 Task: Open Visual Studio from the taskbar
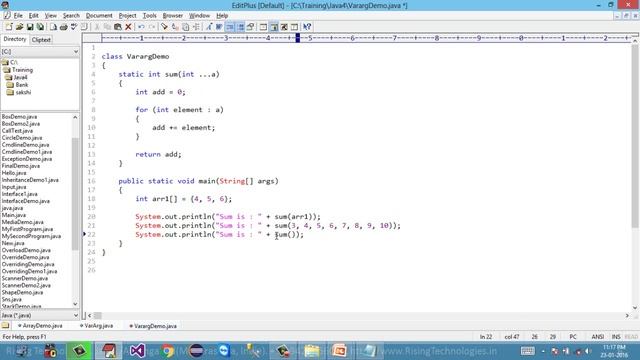tap(138, 351)
